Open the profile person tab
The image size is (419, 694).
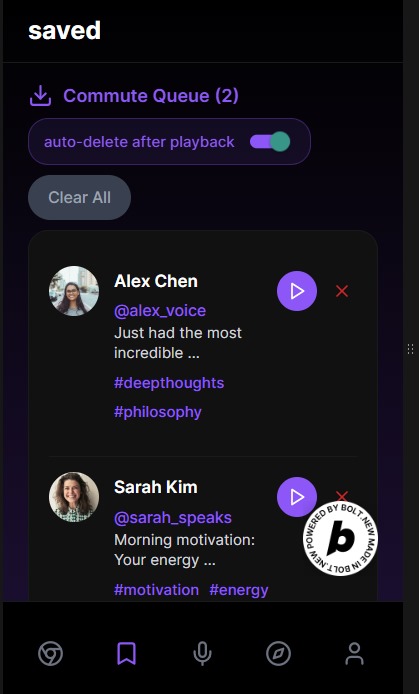[x=354, y=654]
